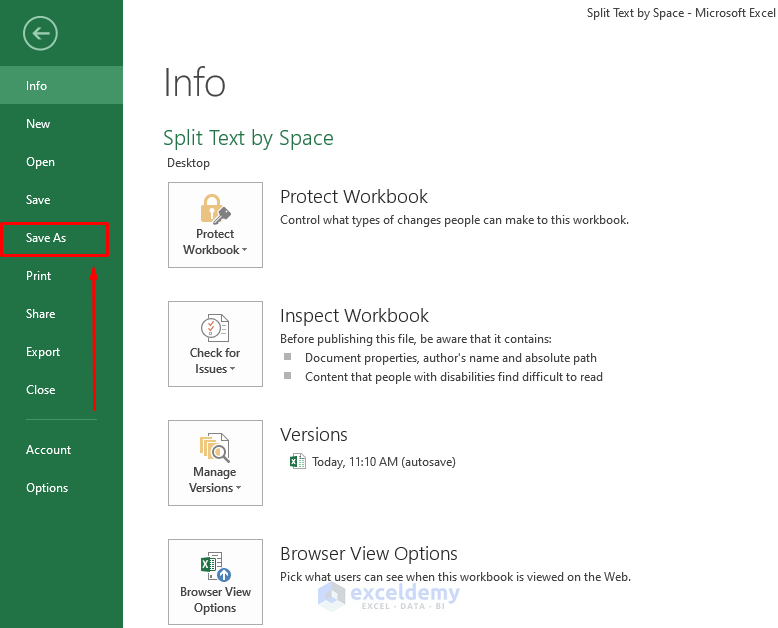Select the Info menu item
Viewport: 778px width, 628px height.
pyautogui.click(x=62, y=85)
